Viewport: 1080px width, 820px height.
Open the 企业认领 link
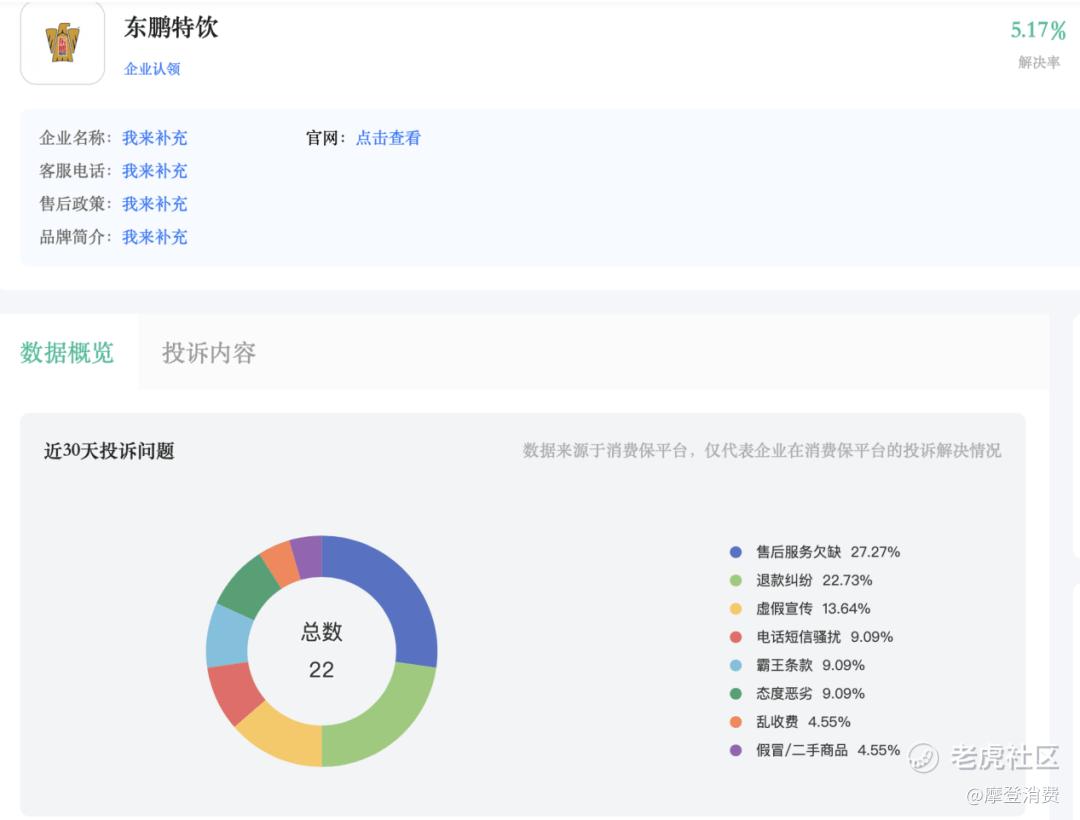coord(152,69)
